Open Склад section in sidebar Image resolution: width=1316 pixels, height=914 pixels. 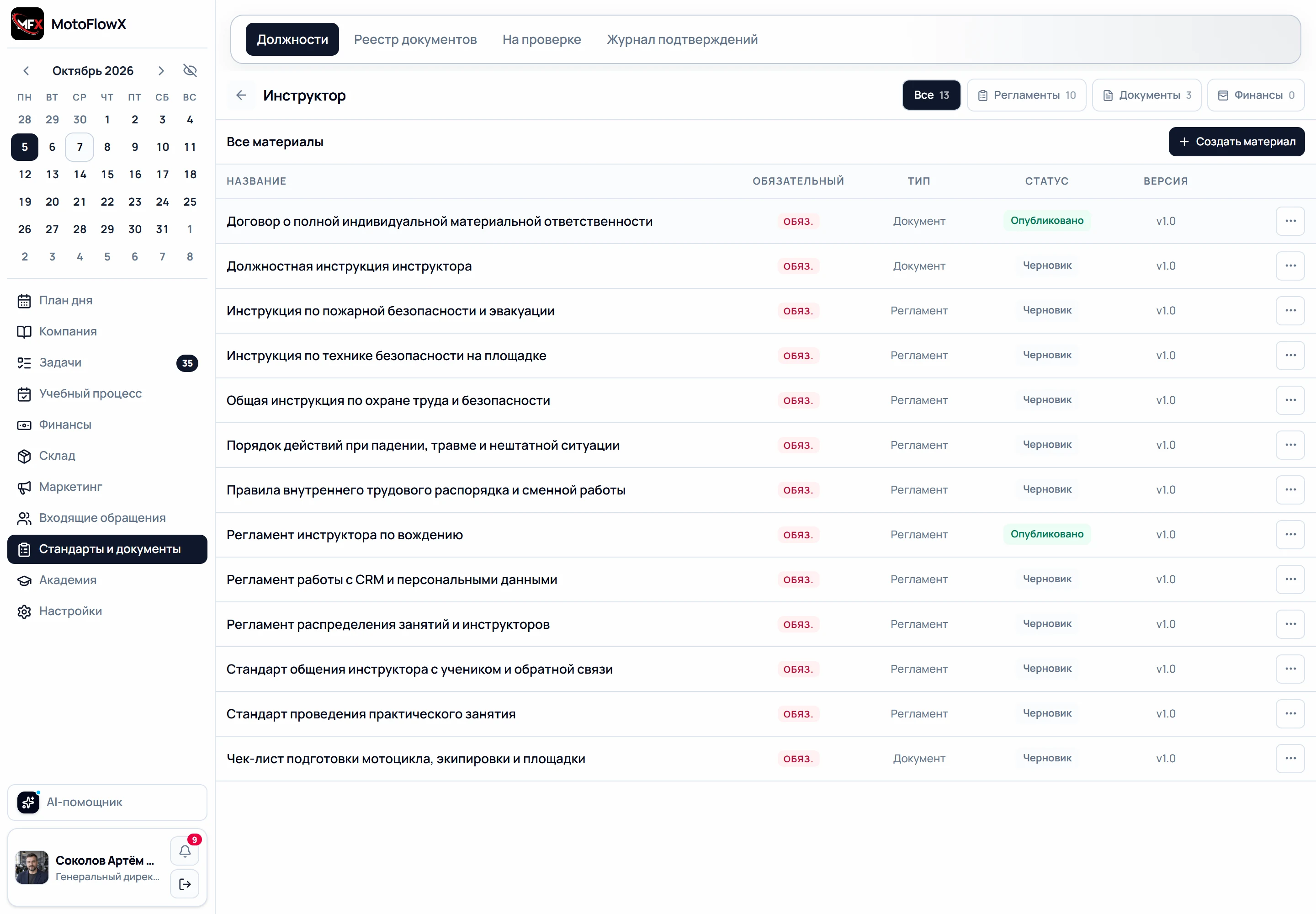(x=107, y=456)
